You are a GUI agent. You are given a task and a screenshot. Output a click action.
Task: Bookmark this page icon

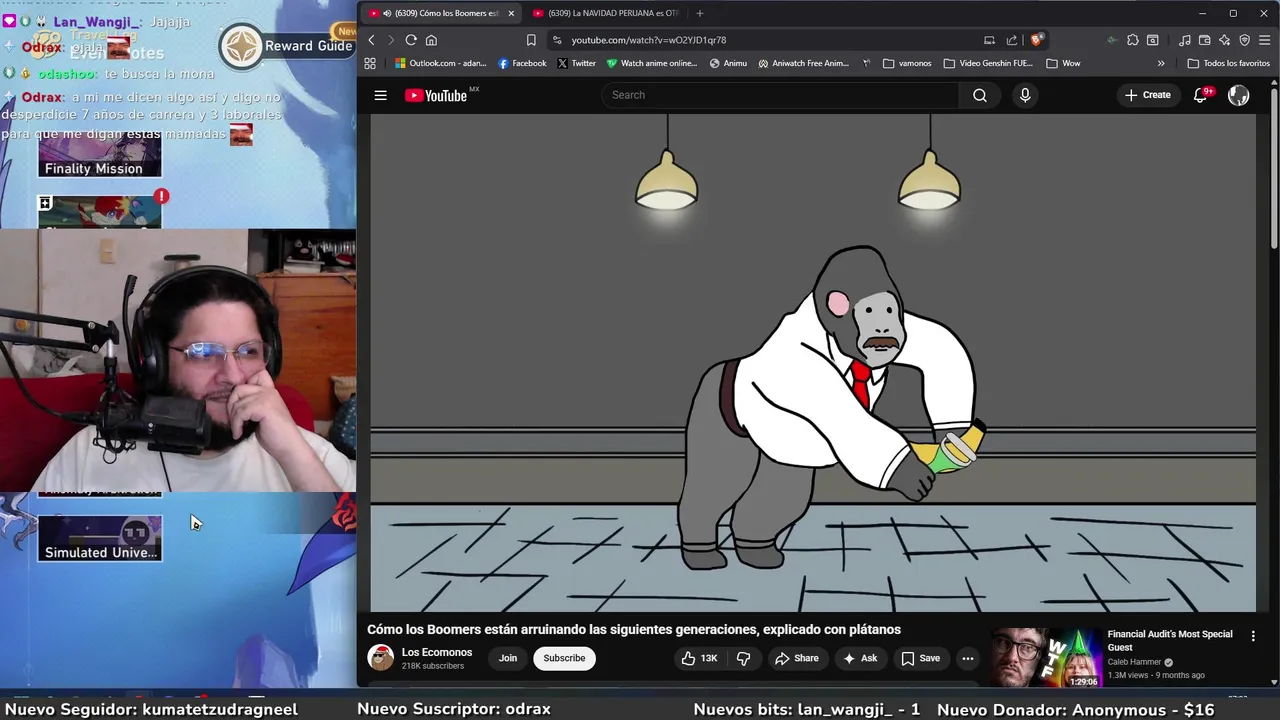coord(531,40)
